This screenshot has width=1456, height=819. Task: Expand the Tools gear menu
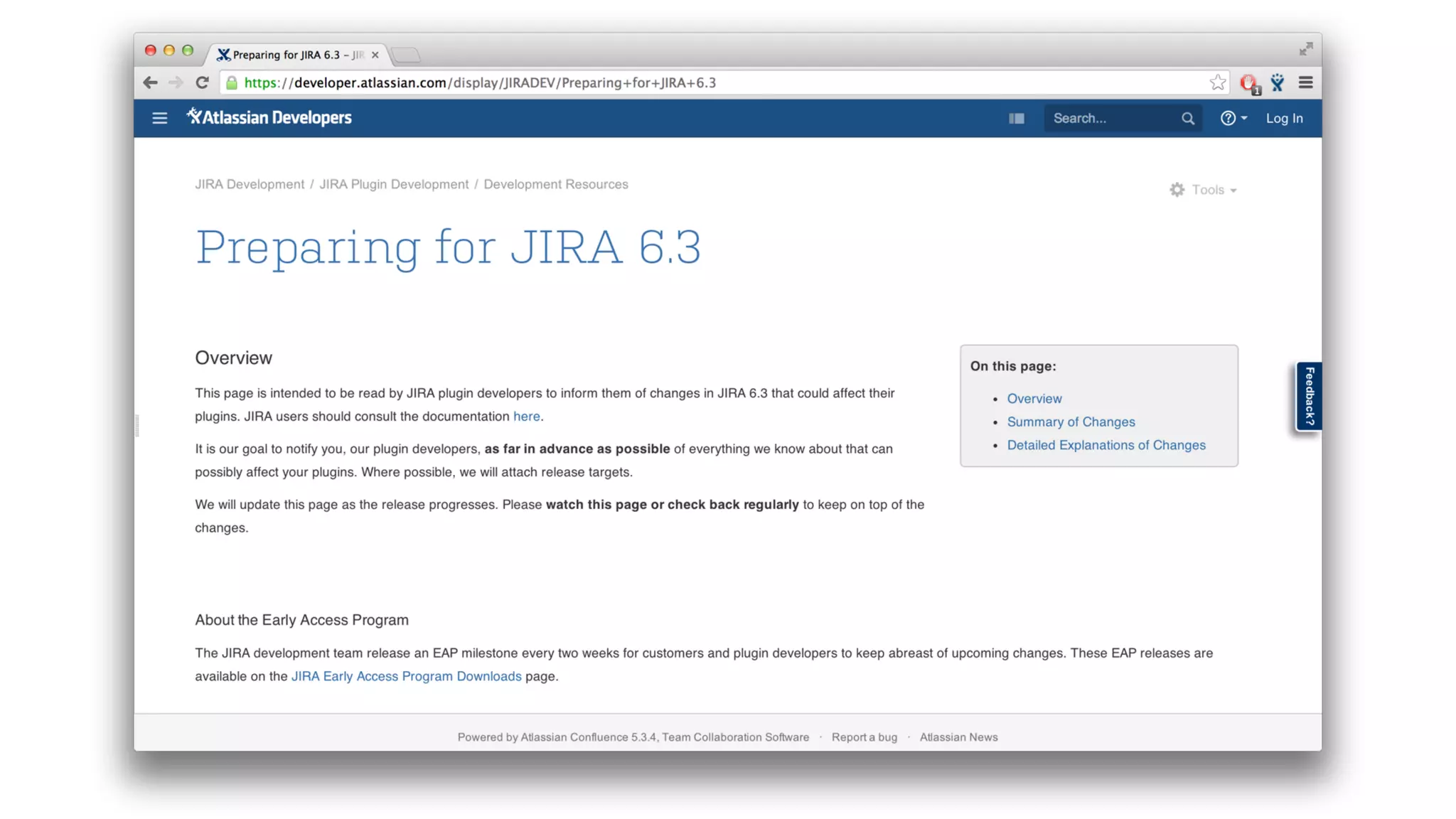click(1203, 190)
